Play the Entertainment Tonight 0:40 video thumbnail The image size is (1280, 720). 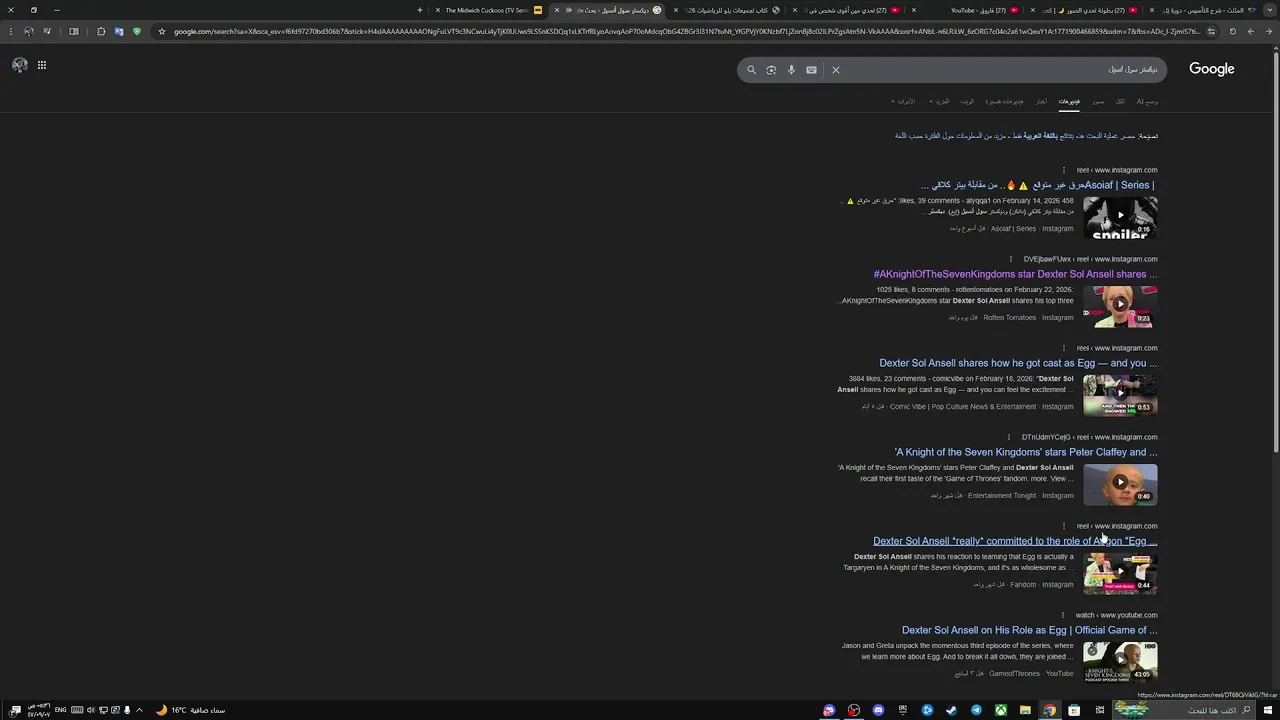pyautogui.click(x=1120, y=483)
